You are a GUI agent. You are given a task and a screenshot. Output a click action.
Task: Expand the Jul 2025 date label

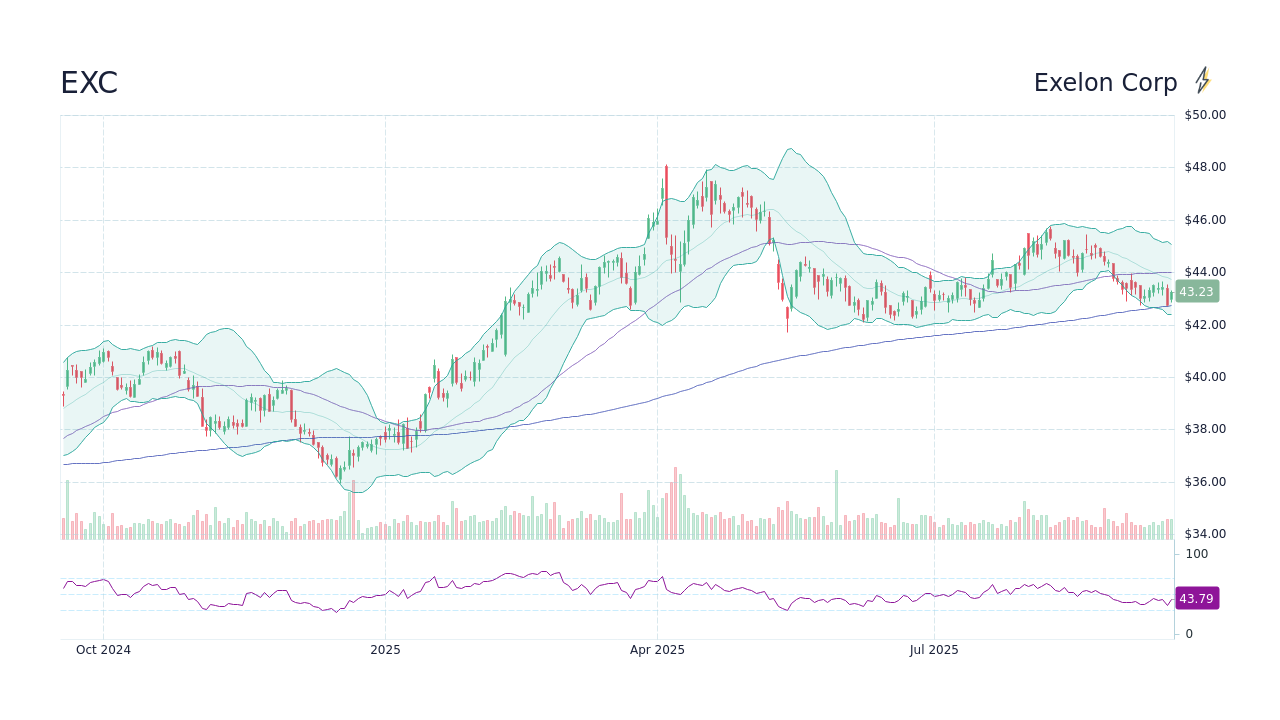click(934, 650)
